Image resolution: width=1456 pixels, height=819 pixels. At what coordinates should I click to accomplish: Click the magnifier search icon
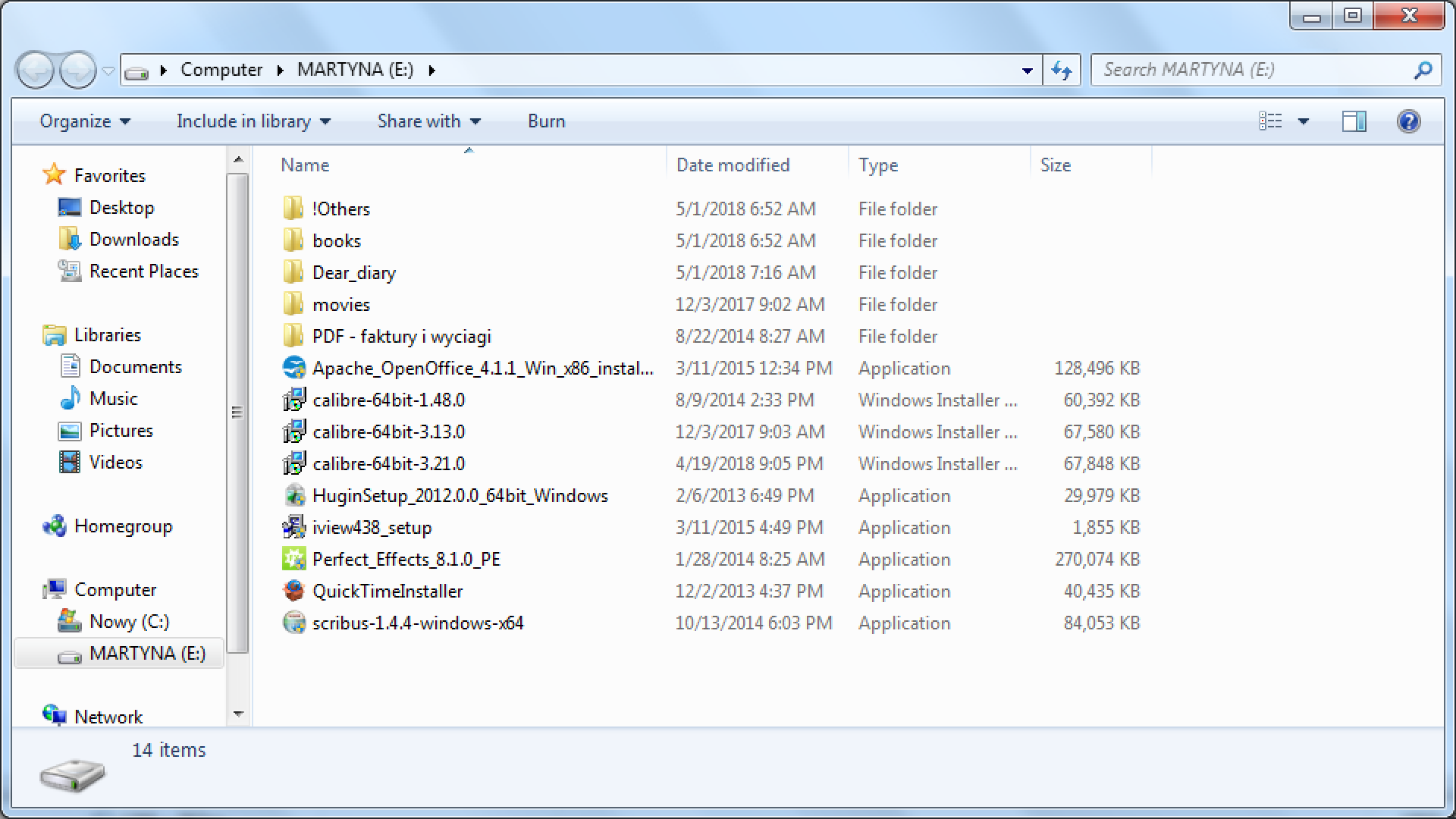[x=1423, y=70]
